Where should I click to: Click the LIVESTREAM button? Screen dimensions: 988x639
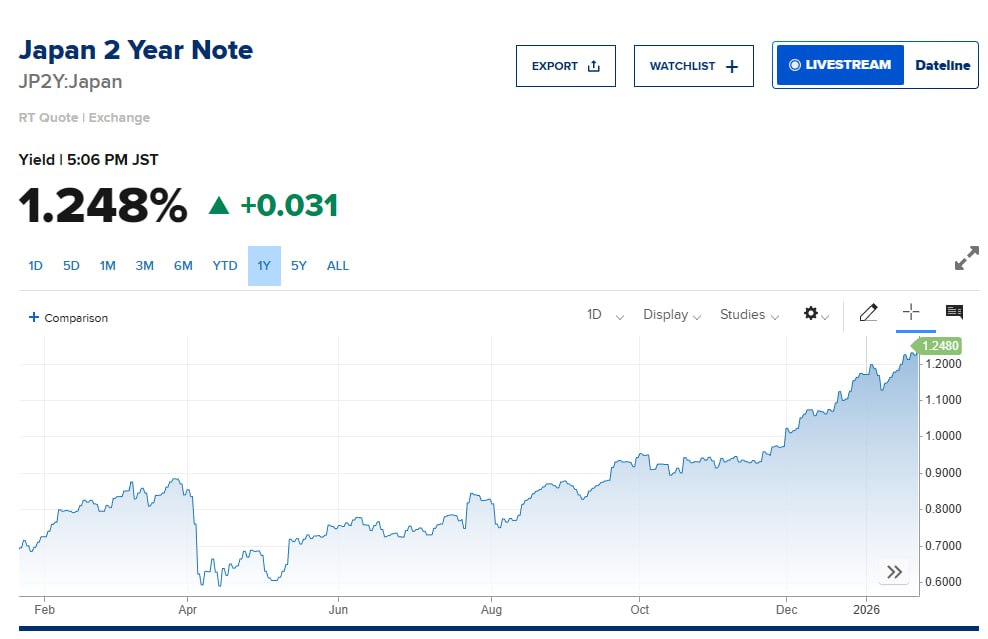pos(840,65)
